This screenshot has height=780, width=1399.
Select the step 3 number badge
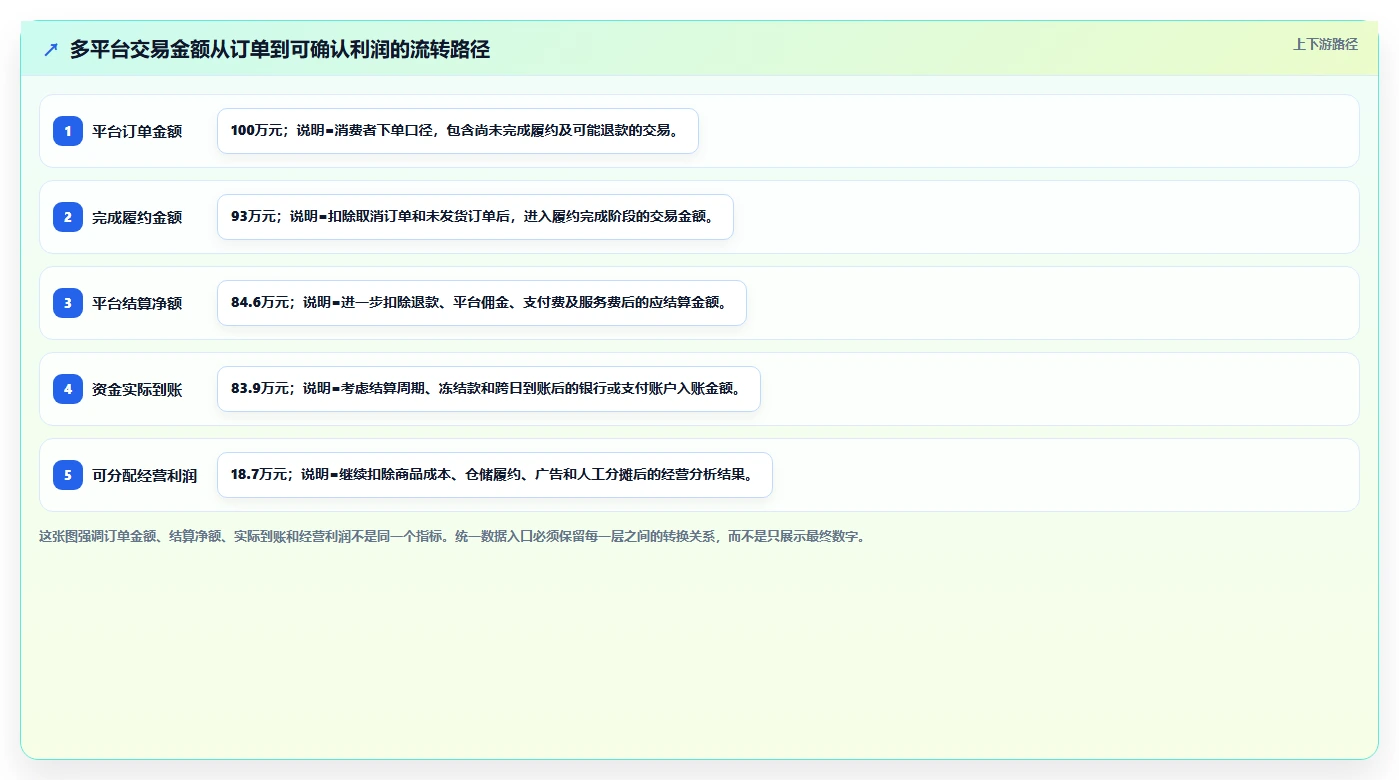point(68,303)
